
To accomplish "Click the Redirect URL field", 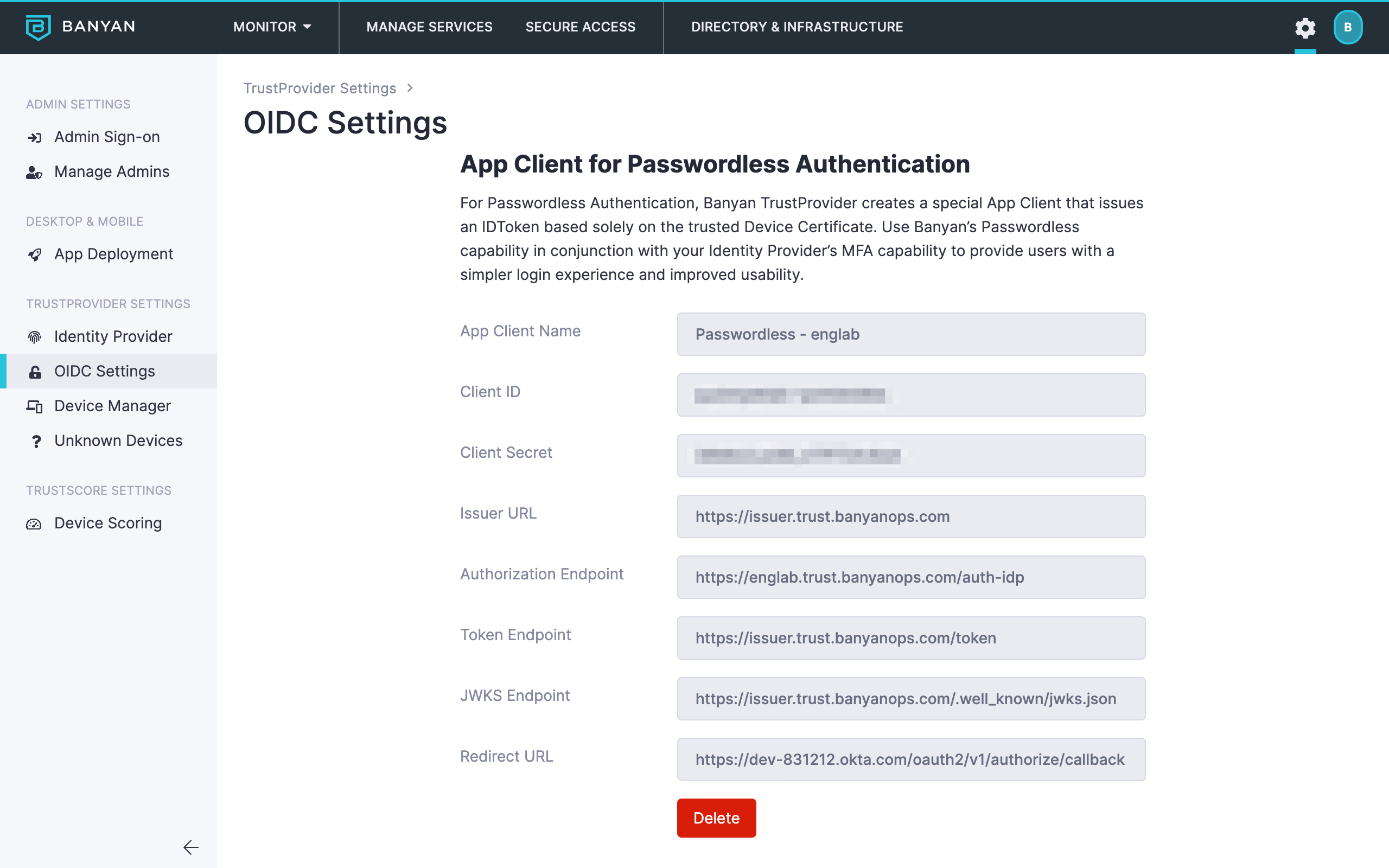I will coord(911,759).
